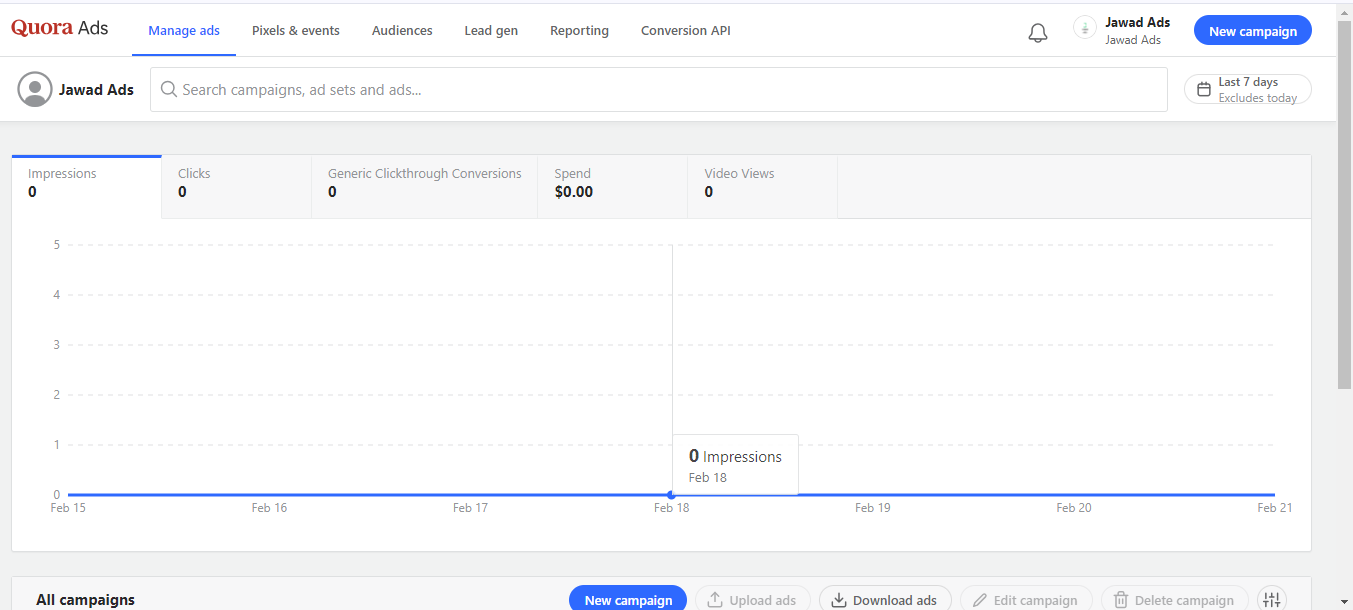The image size is (1353, 610).
Task: Click the search magnifier icon
Action: pos(169,90)
